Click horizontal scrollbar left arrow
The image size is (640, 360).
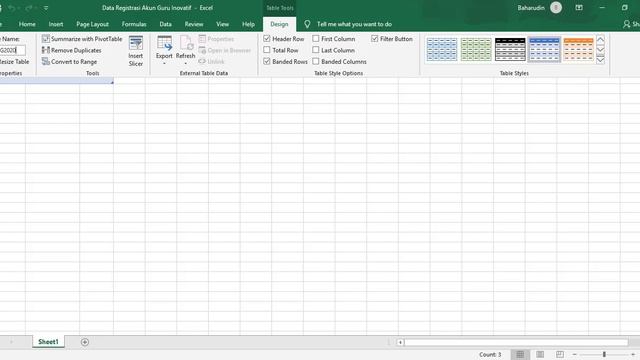[400, 342]
